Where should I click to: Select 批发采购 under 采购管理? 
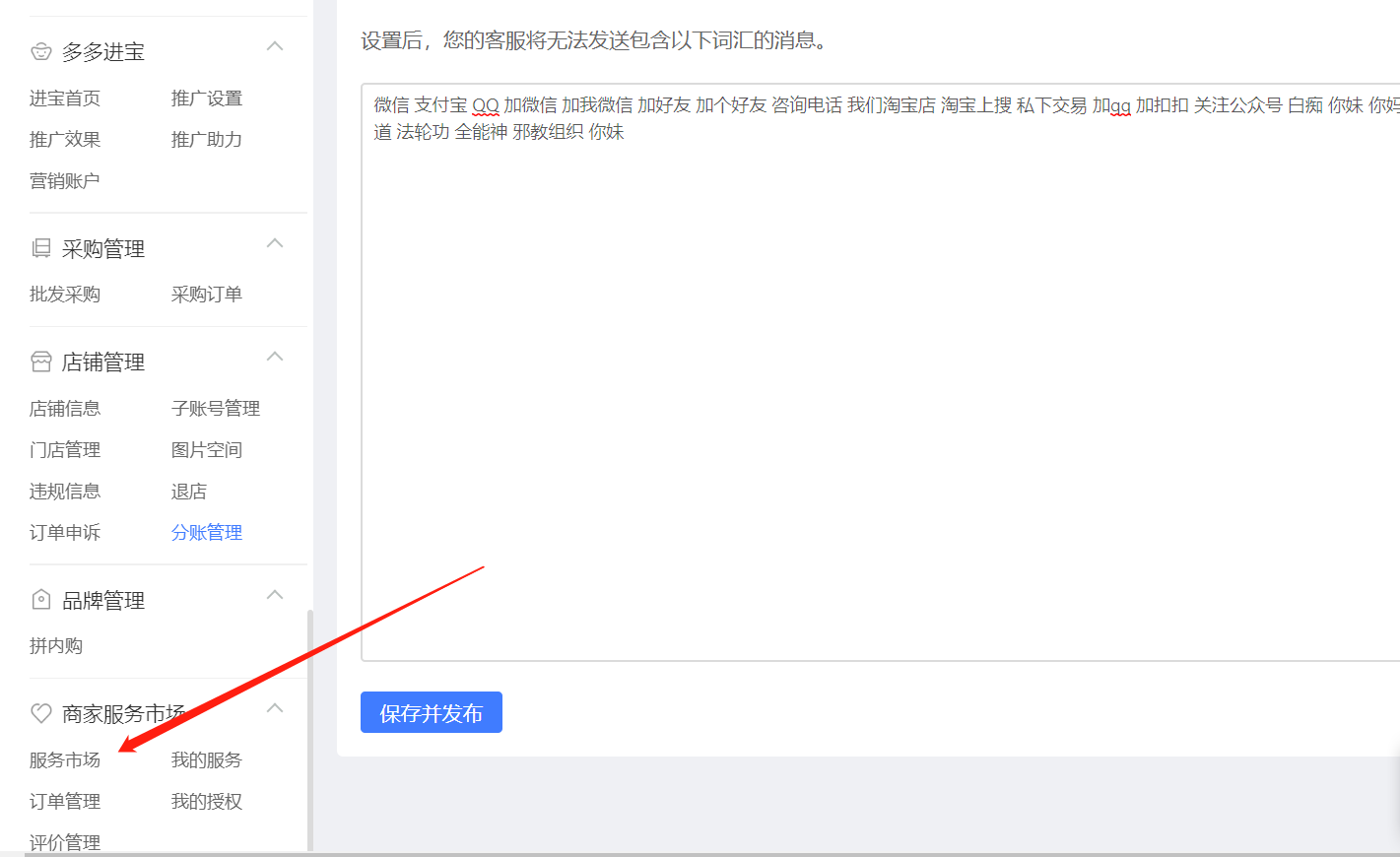point(65,294)
